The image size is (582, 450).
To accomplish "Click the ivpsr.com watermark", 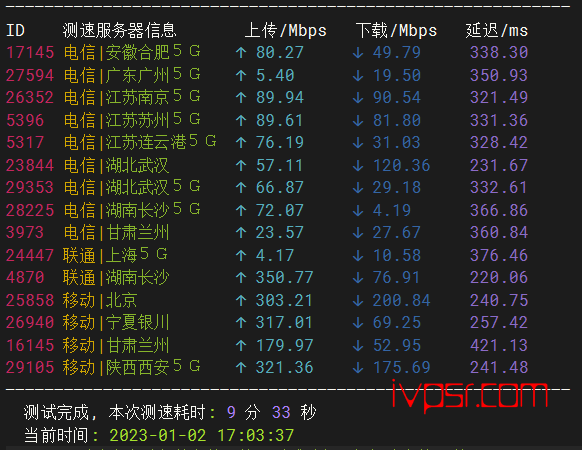I will point(470,395).
